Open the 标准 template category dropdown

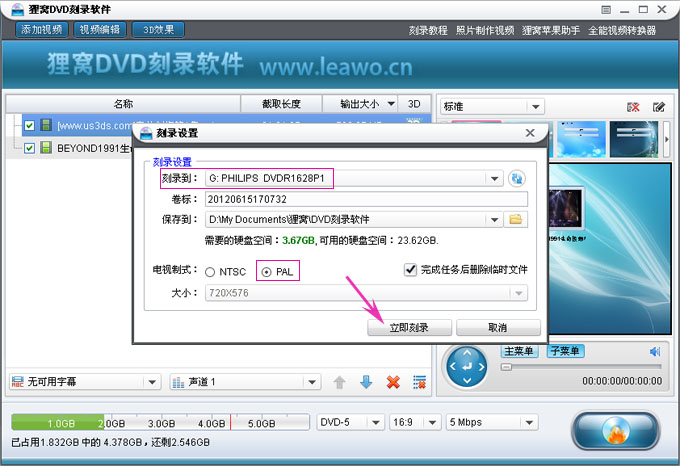(536, 107)
